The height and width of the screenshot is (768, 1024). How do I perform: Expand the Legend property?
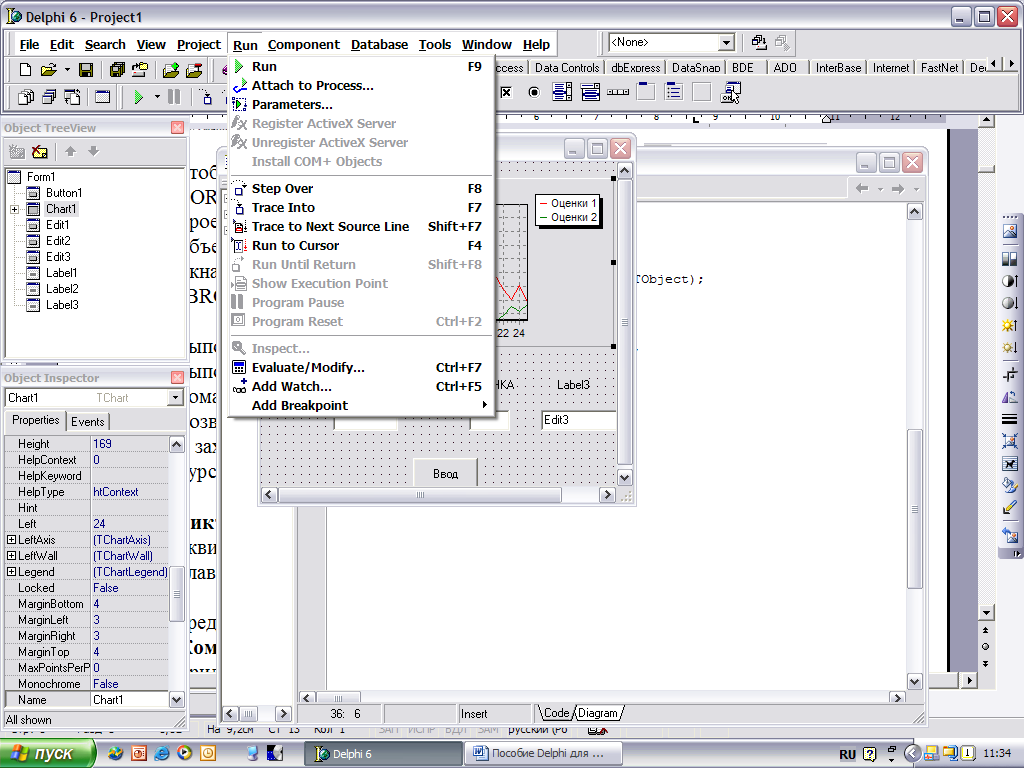11,572
